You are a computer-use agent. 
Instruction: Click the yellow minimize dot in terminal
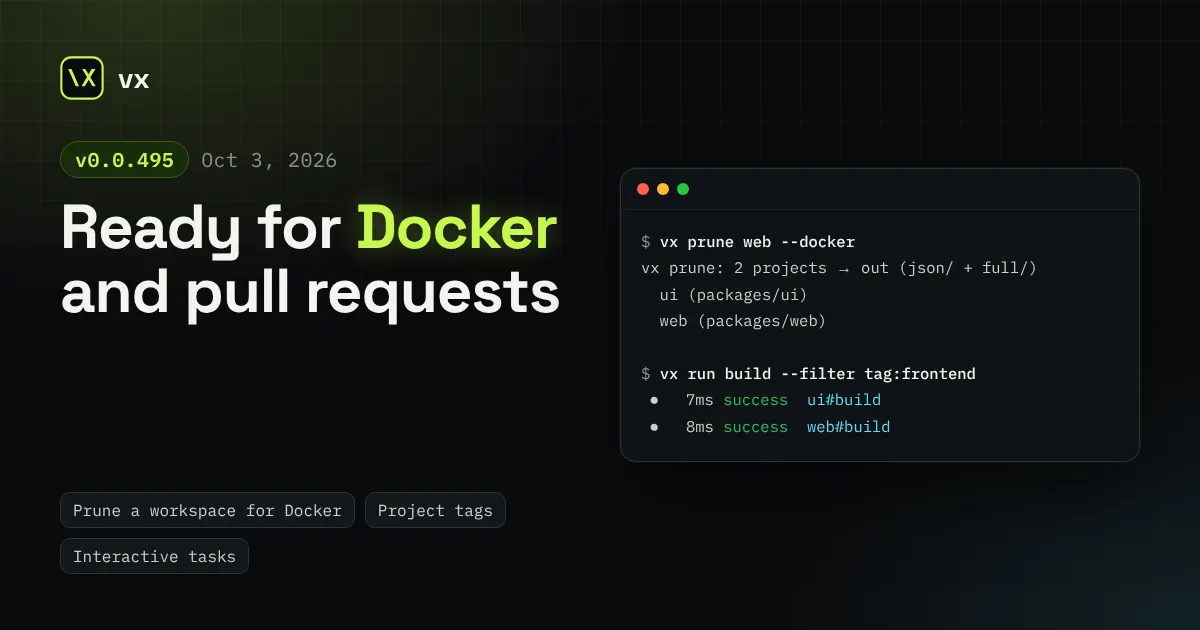(662, 189)
